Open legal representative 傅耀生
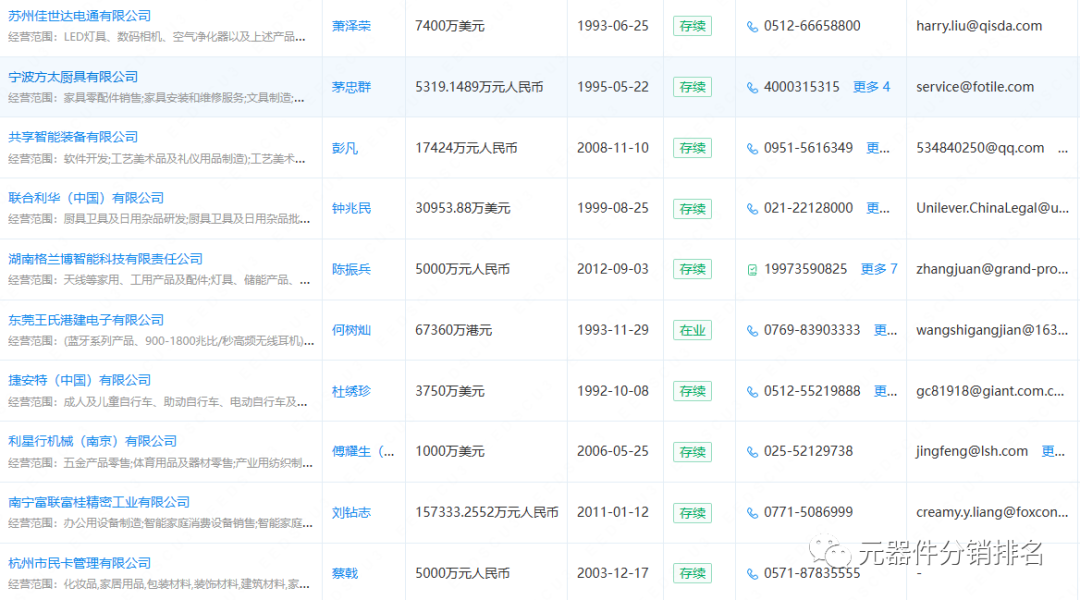Screen dimensions: 1080x600 [x=363, y=451]
